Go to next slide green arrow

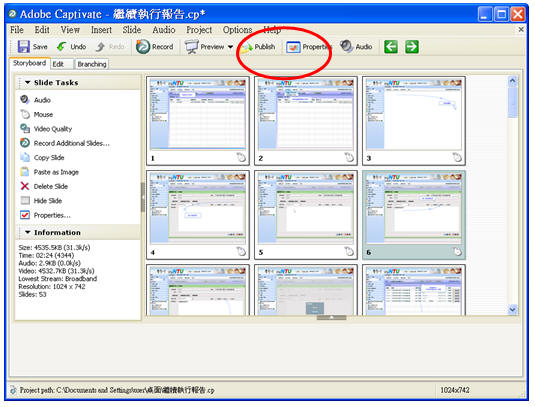point(412,47)
